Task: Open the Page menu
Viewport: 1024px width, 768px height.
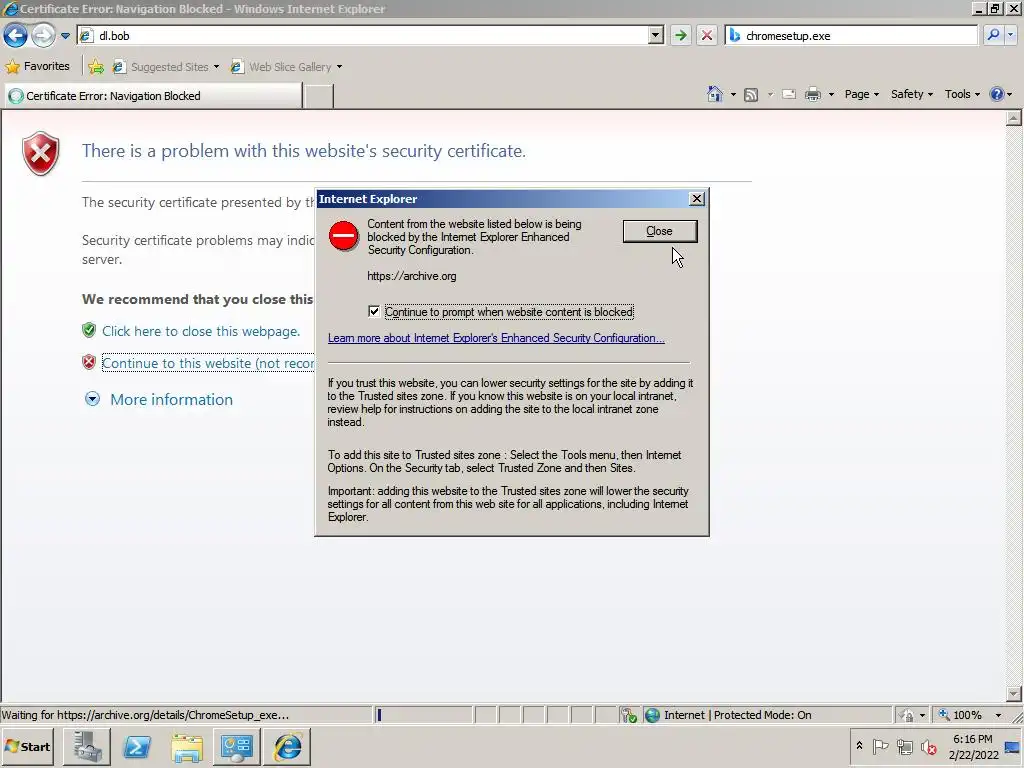Action: tap(861, 94)
